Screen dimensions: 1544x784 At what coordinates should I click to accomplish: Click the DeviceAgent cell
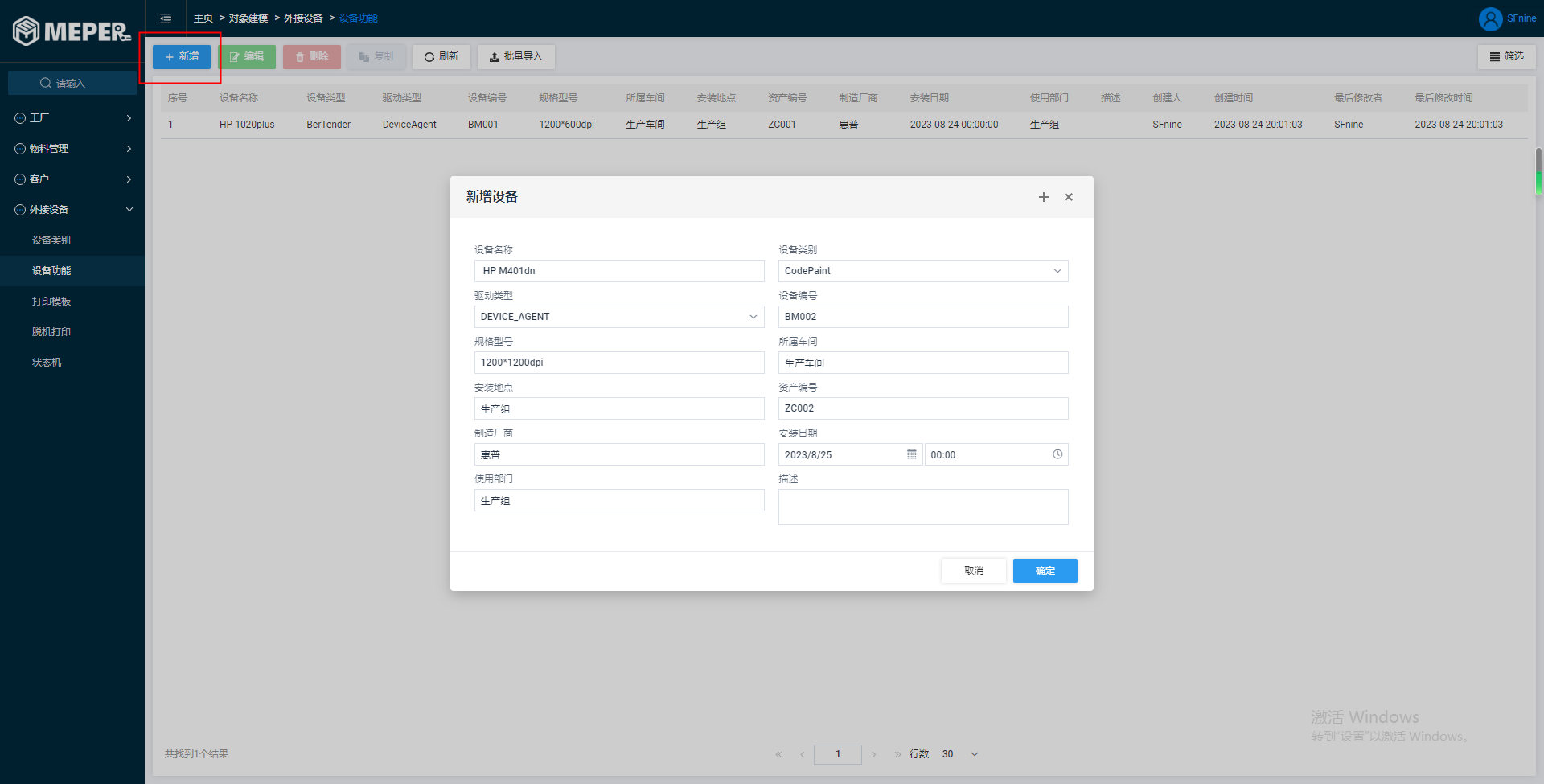coord(409,125)
